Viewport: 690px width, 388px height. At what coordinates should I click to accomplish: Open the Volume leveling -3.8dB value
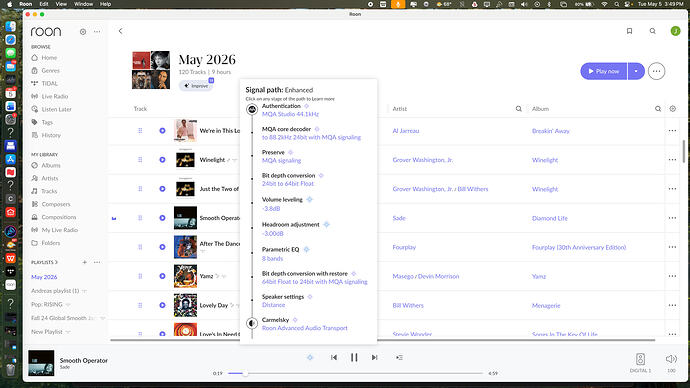point(271,209)
